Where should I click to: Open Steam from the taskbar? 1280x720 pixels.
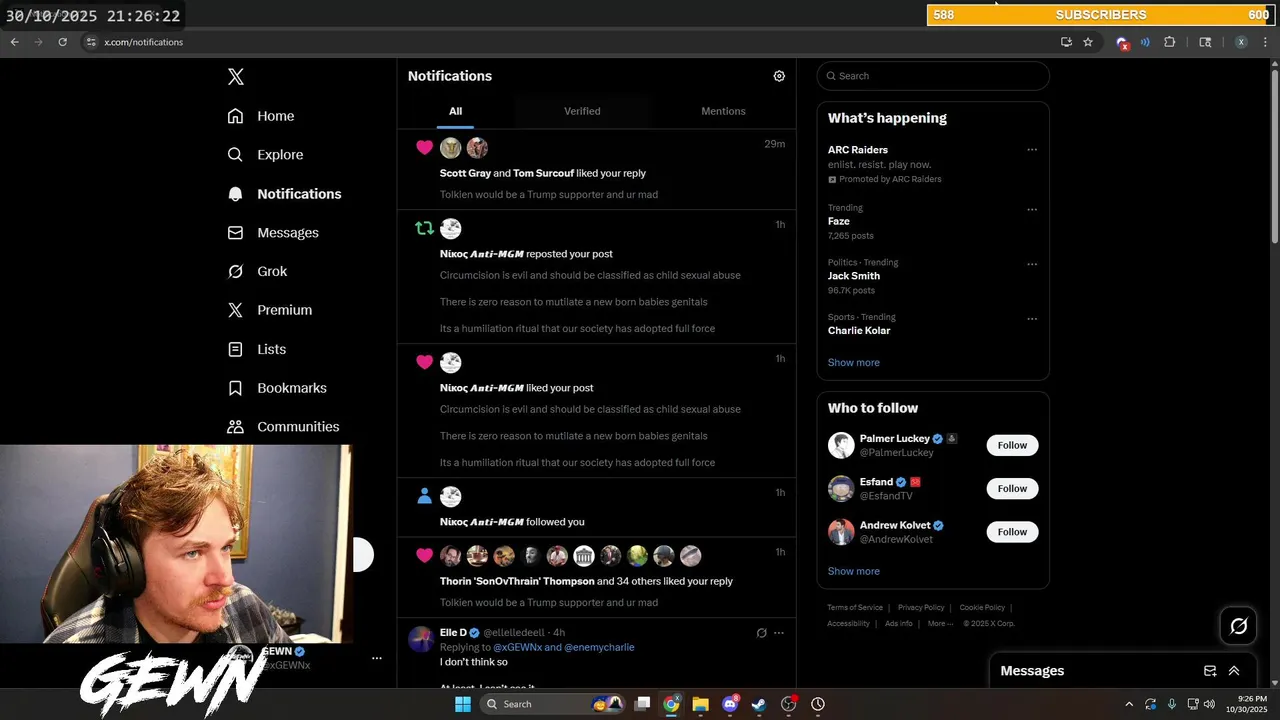coord(759,704)
